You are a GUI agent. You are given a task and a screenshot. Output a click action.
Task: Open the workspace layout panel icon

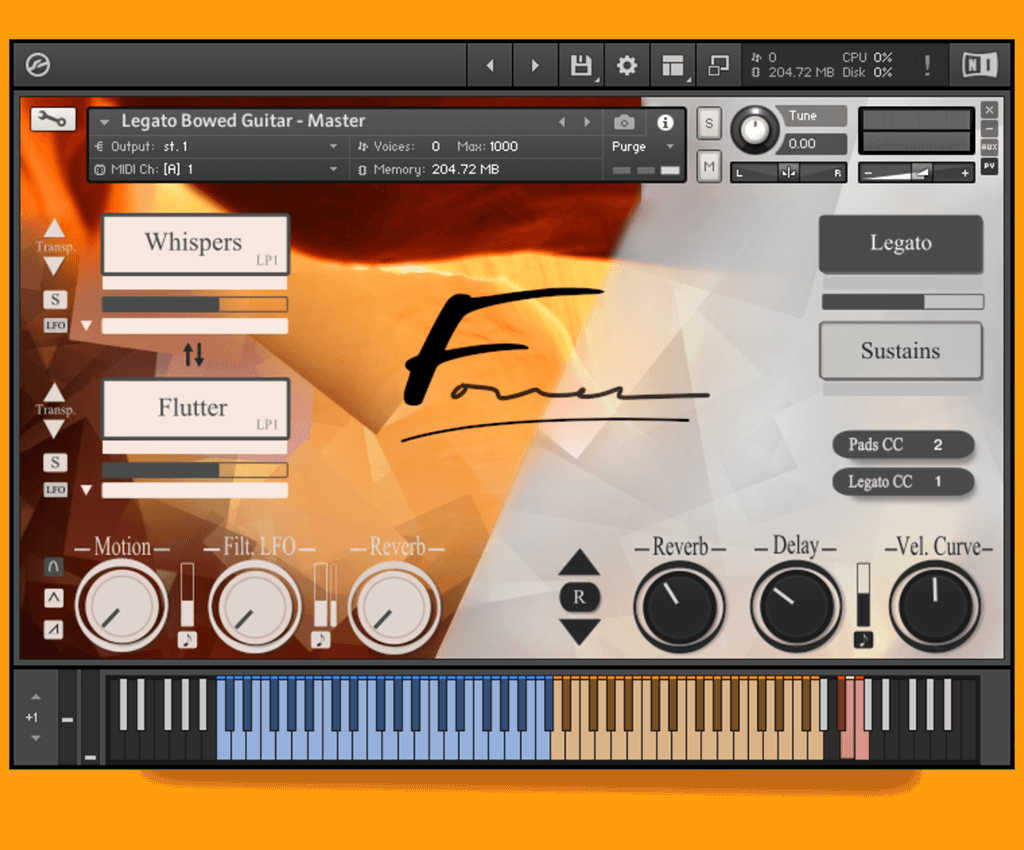tap(672, 66)
